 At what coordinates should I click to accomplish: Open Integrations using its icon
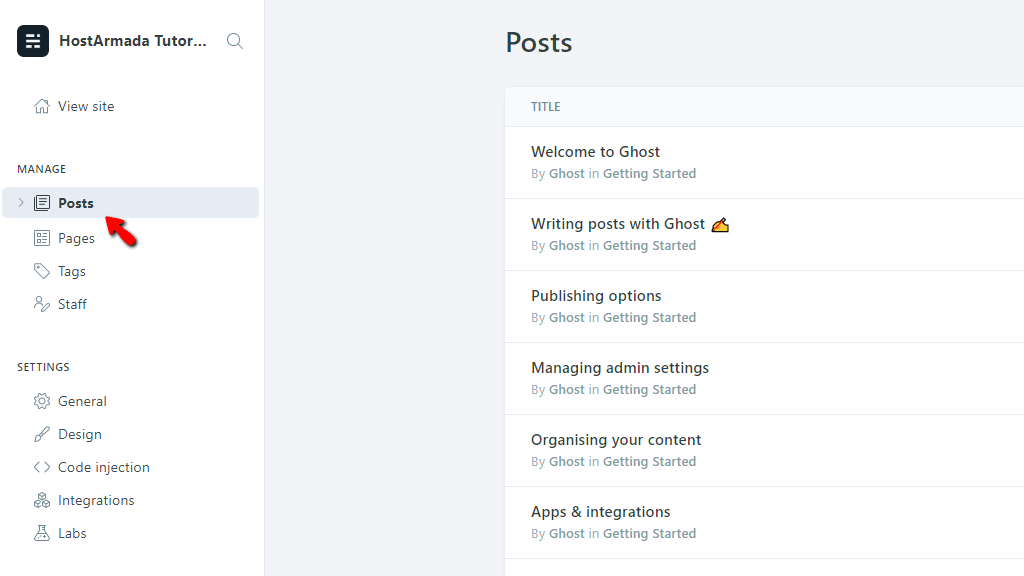point(41,499)
